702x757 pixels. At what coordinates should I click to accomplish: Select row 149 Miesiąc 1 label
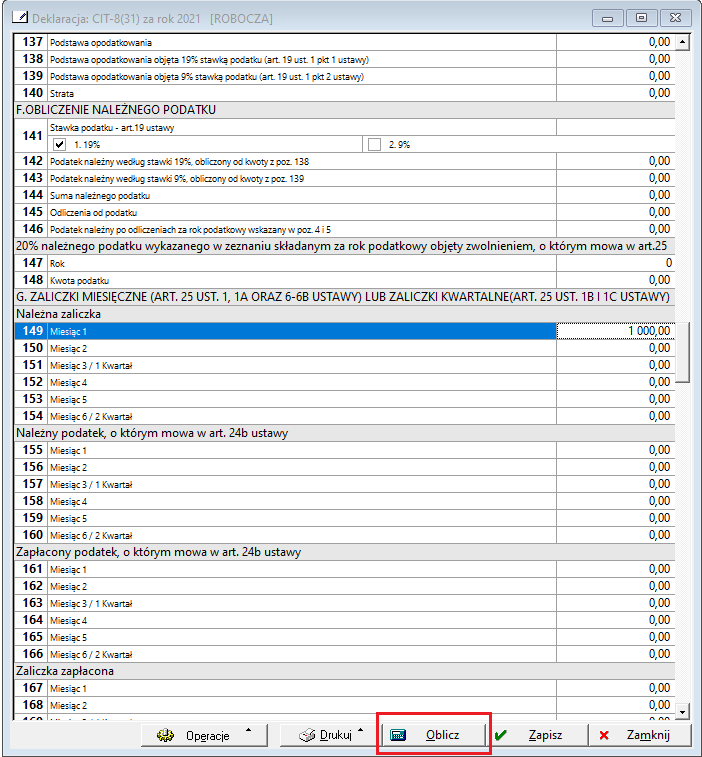[69, 332]
